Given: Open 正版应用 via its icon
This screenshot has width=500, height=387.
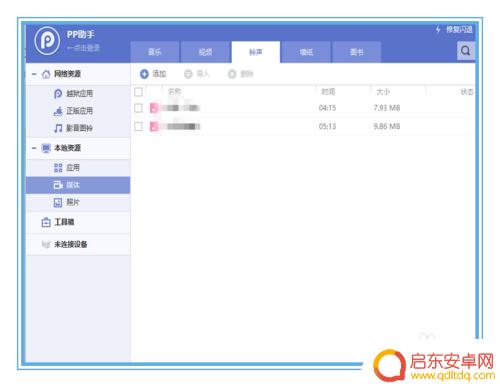Looking at the screenshot, I should point(58,111).
